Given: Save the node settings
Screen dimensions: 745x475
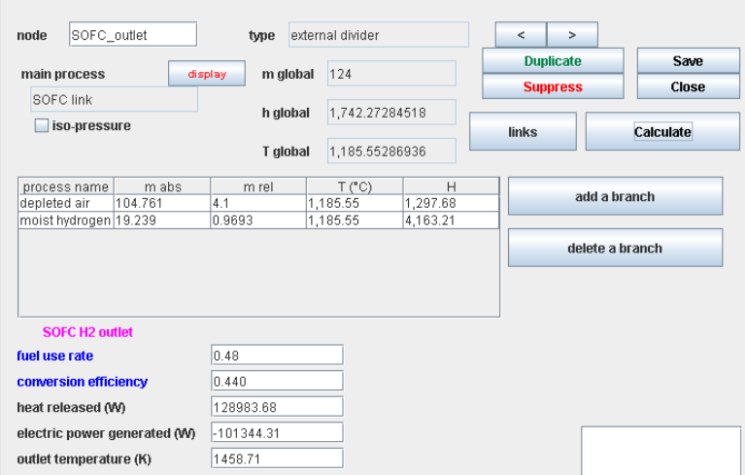Looking at the screenshot, I should [x=687, y=61].
